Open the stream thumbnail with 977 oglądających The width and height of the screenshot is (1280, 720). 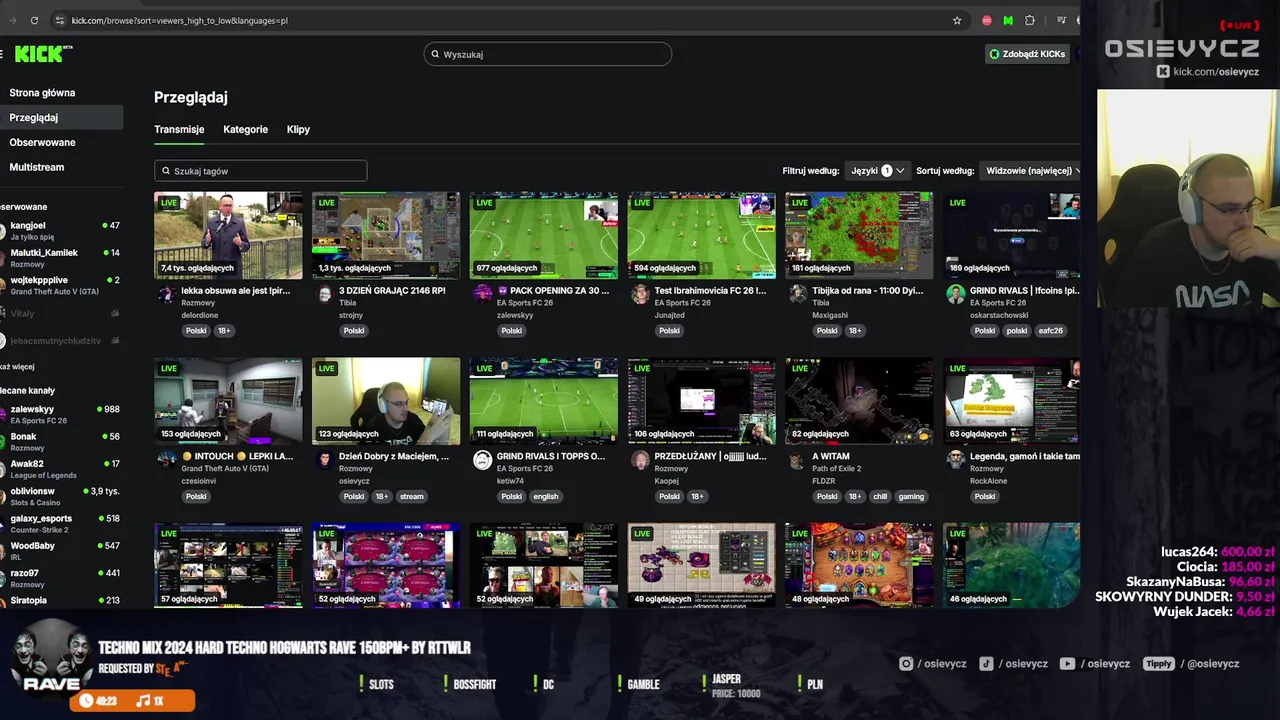coord(544,235)
